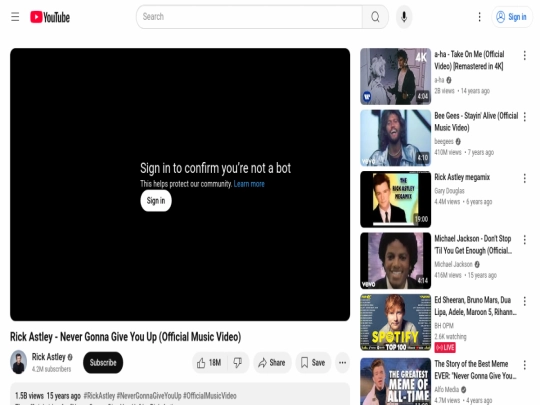Visit the a-ha channel name
The width and height of the screenshot is (540, 405).
(x=439, y=80)
